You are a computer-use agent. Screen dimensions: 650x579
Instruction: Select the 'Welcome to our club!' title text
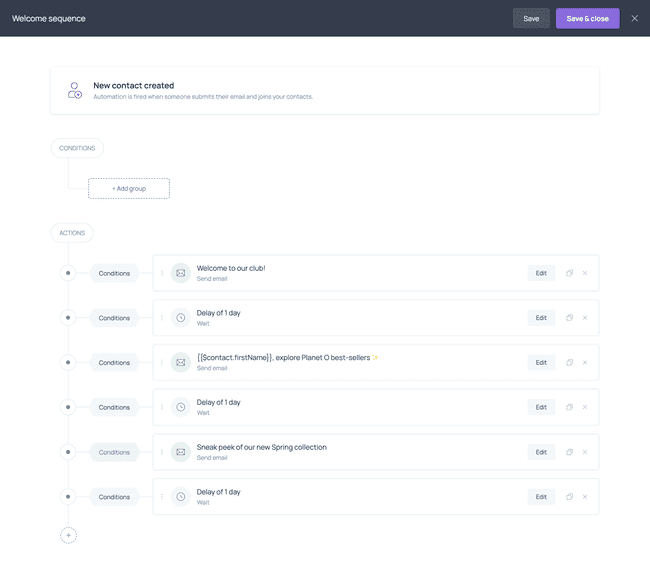click(x=231, y=268)
